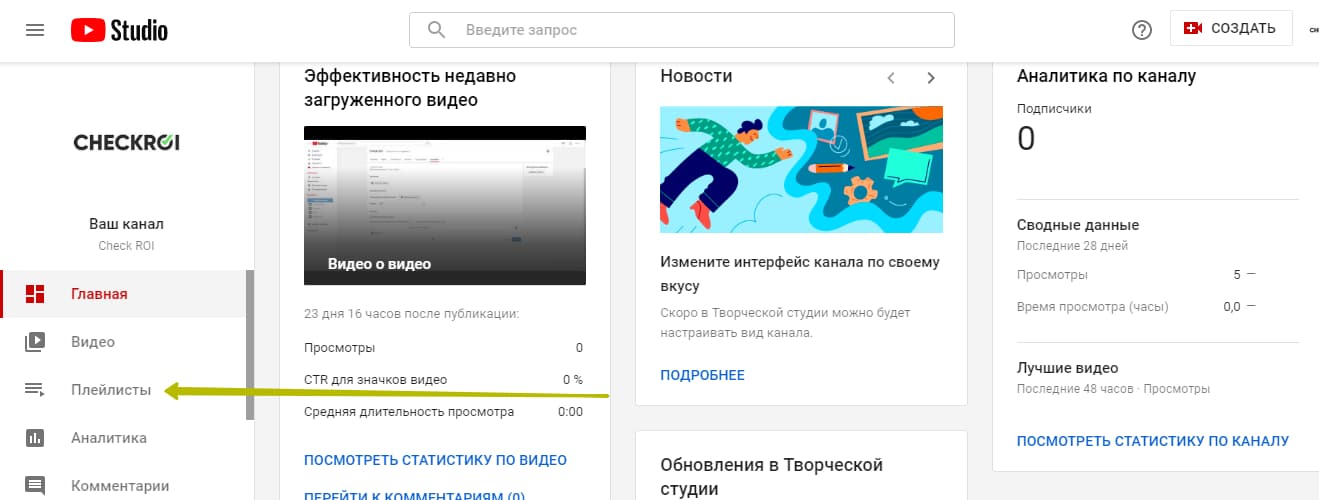Click the 'Ваш канал' label

[x=127, y=224]
